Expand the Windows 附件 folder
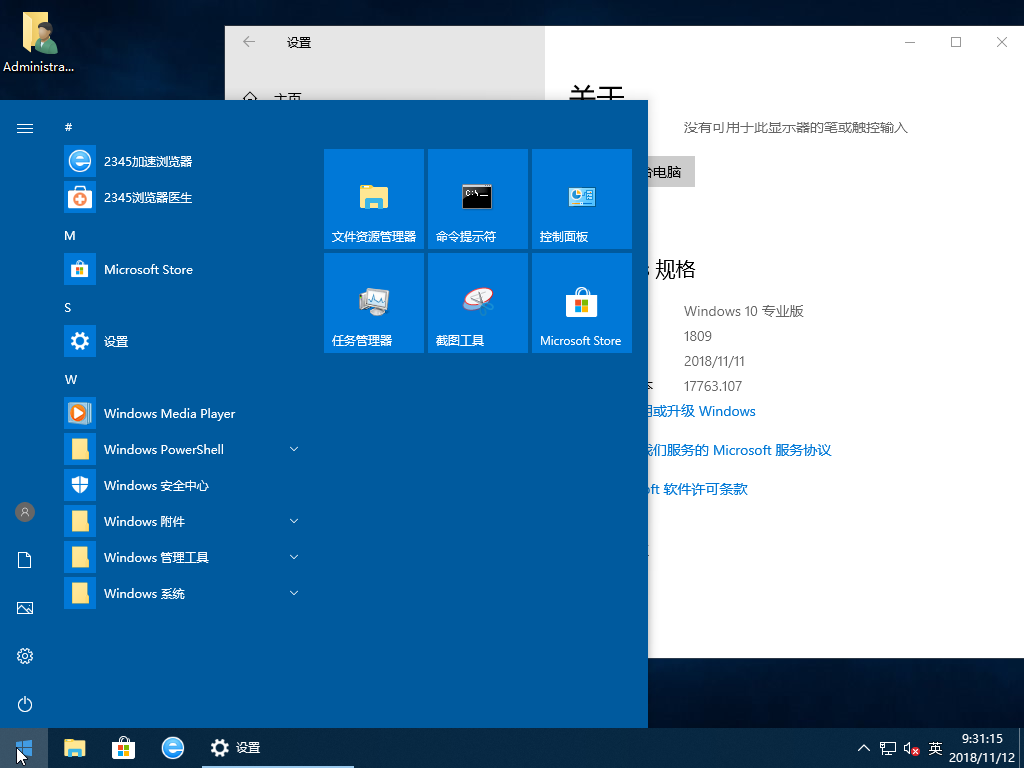The height and width of the screenshot is (768, 1024). point(294,521)
